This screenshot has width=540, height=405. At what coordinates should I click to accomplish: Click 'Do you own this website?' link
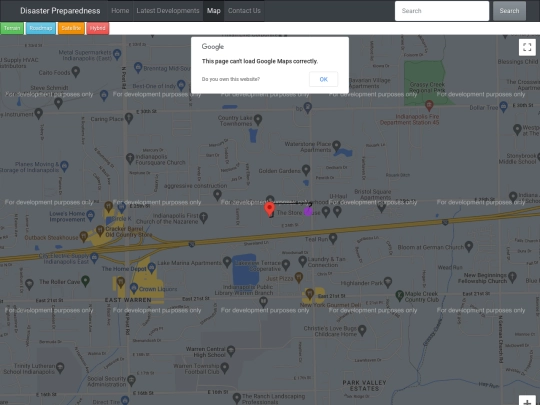[x=231, y=79]
